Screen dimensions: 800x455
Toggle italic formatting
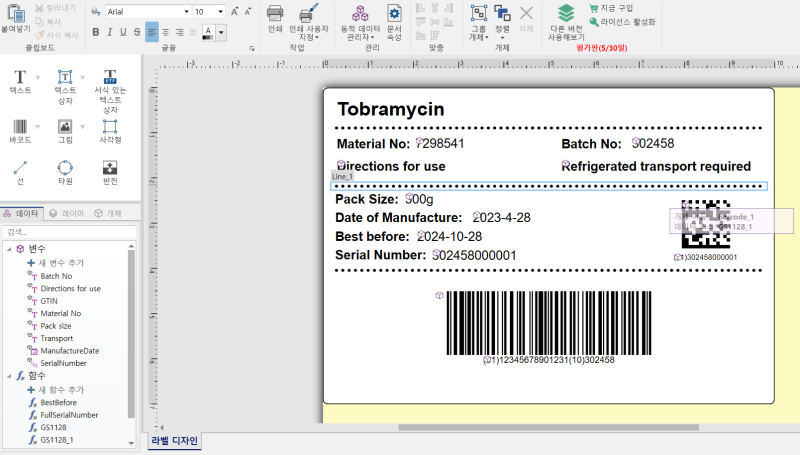109,32
